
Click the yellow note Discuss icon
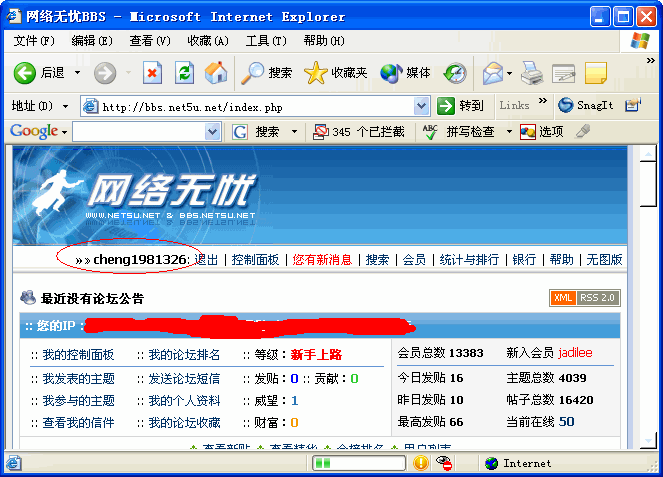596,73
